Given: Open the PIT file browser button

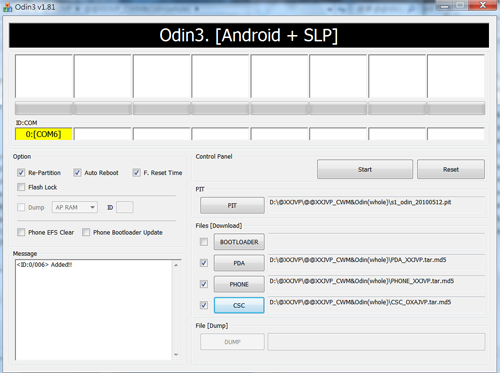Looking at the screenshot, I should click(x=232, y=205).
